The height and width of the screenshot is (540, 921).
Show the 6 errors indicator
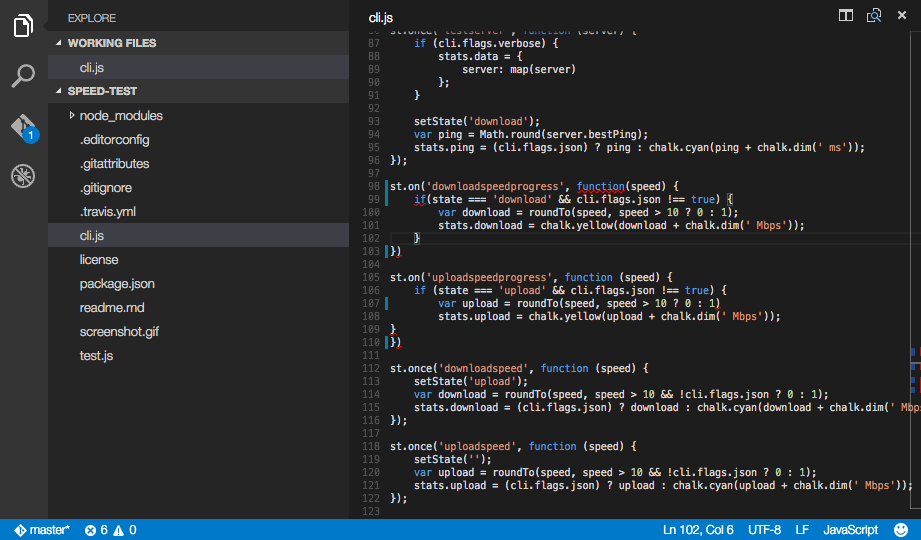[96, 530]
